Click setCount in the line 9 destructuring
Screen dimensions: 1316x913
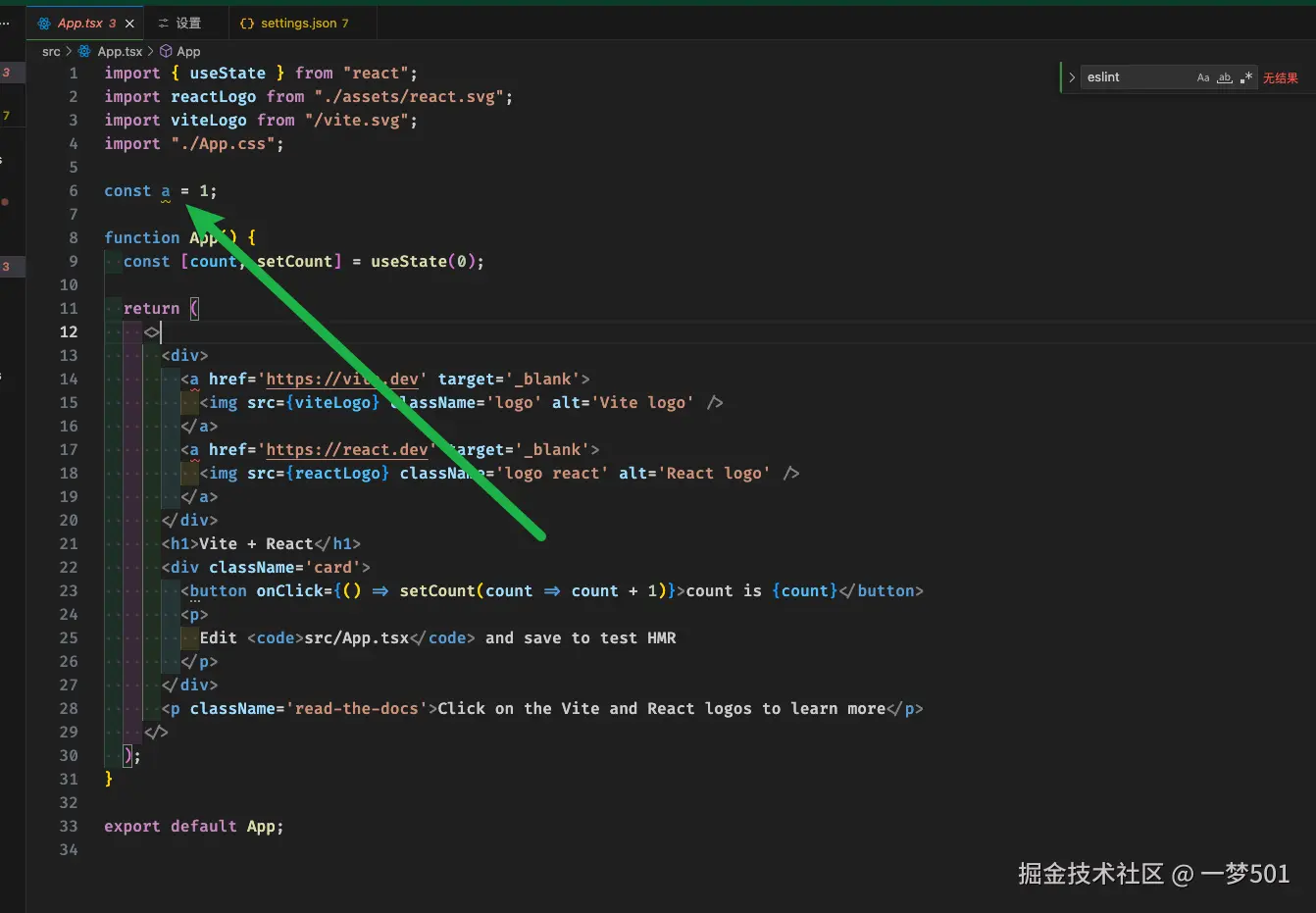[294, 262]
